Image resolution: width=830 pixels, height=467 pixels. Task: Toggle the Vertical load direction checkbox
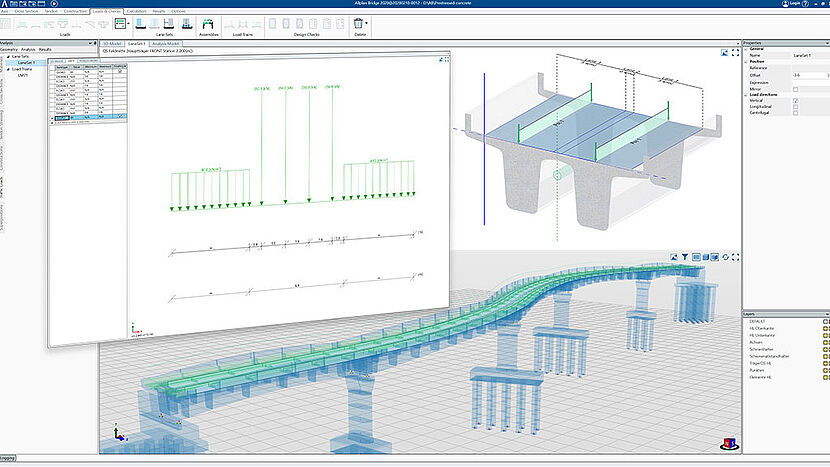click(795, 101)
